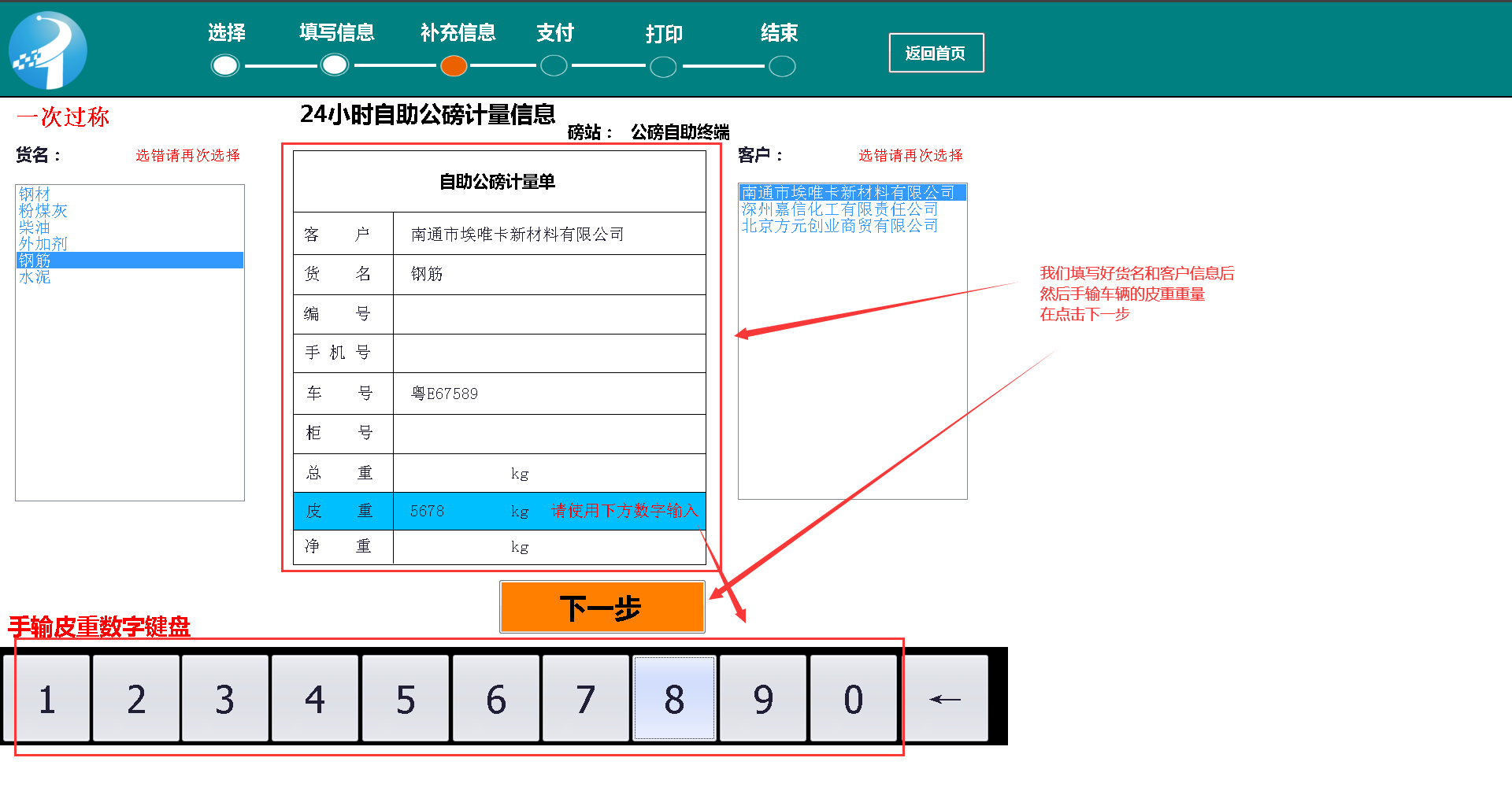The image size is (1512, 791).
Task: Select the 结束 step label
Action: [780, 32]
